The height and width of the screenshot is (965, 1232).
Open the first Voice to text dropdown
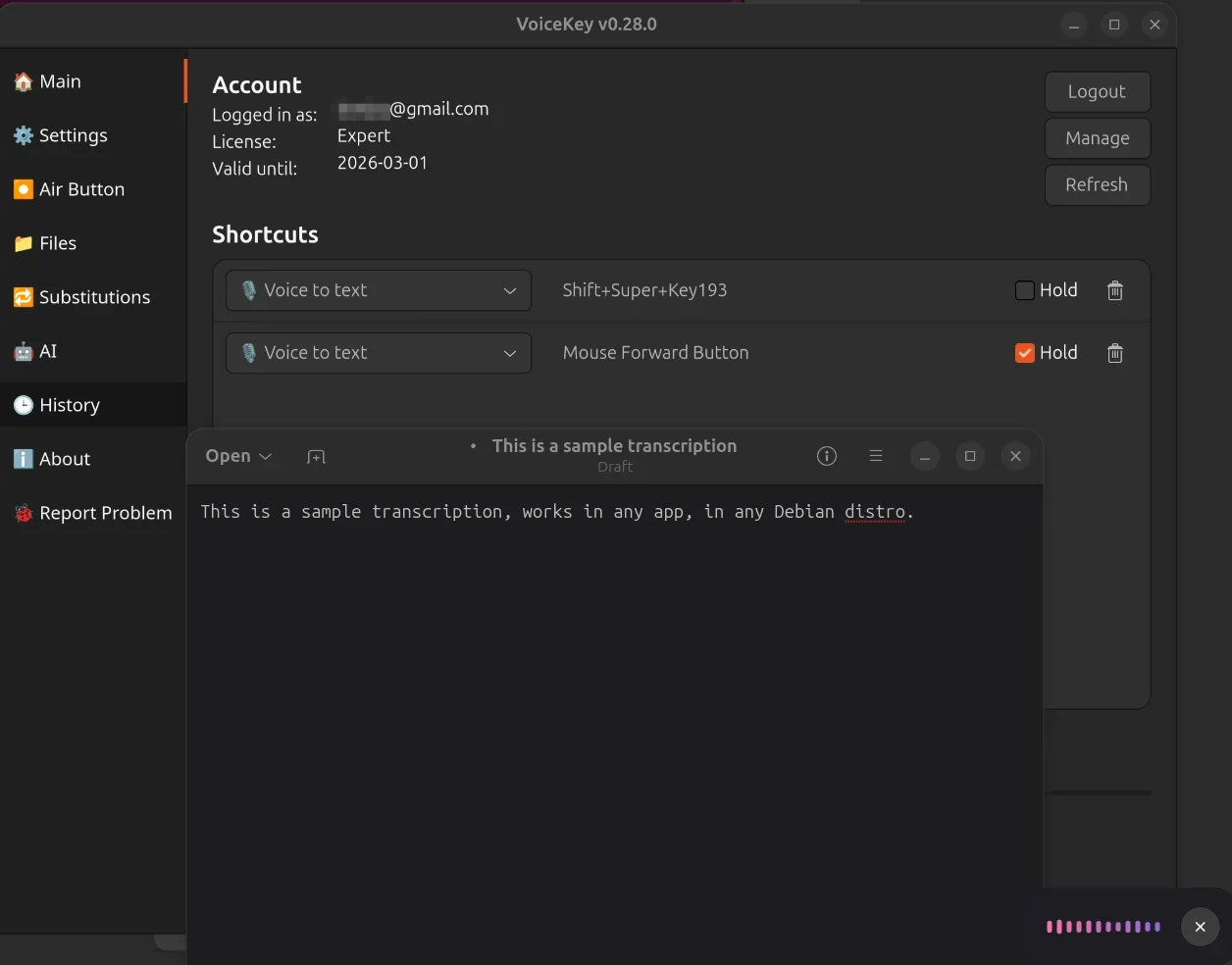click(378, 290)
